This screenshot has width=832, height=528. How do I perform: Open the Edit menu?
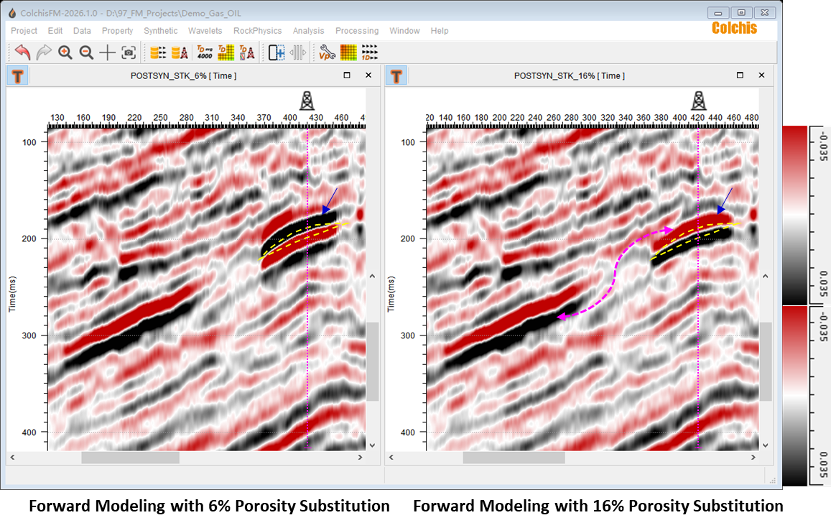[55, 31]
